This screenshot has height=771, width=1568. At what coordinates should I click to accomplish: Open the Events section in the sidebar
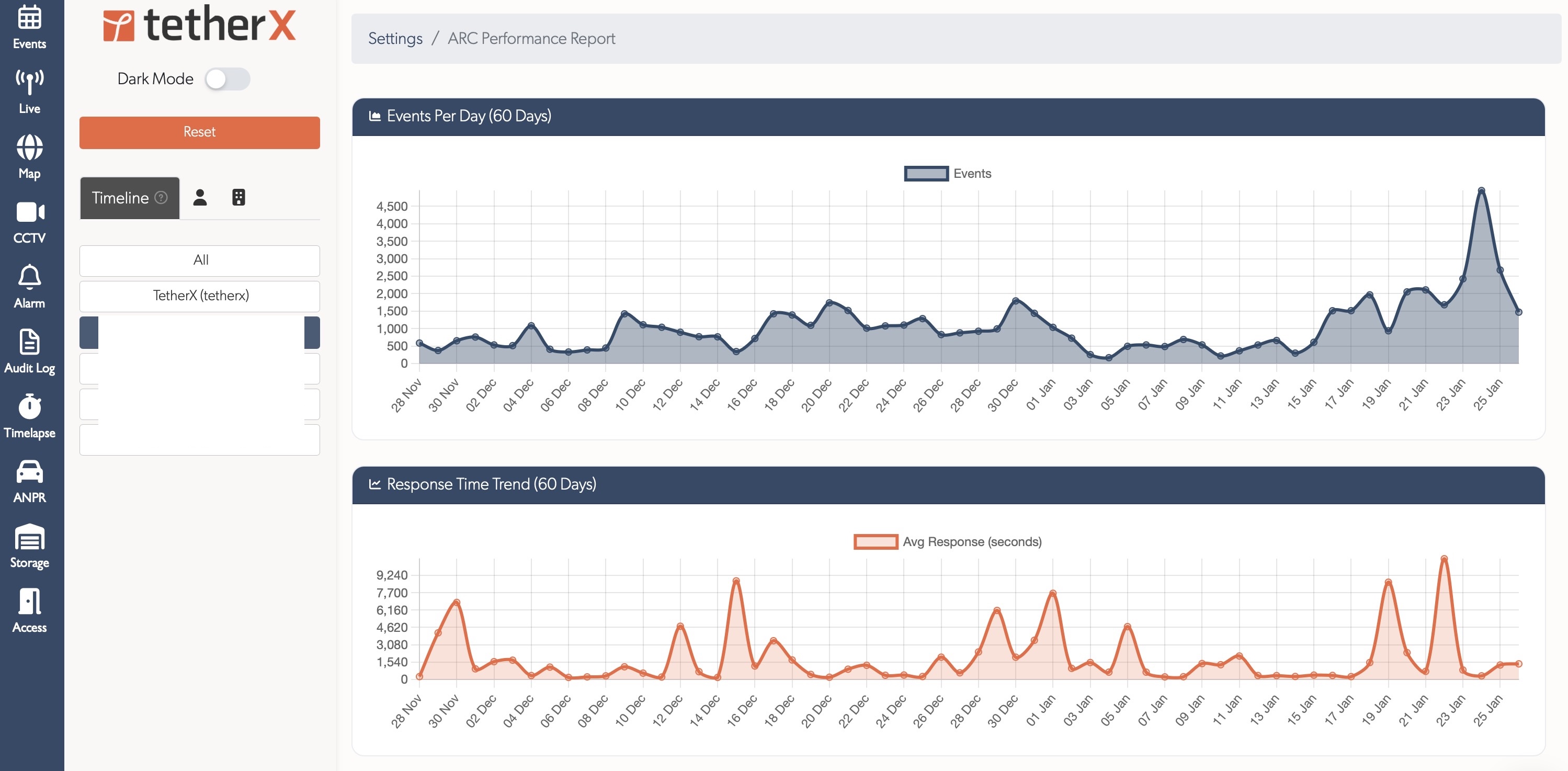tap(29, 27)
